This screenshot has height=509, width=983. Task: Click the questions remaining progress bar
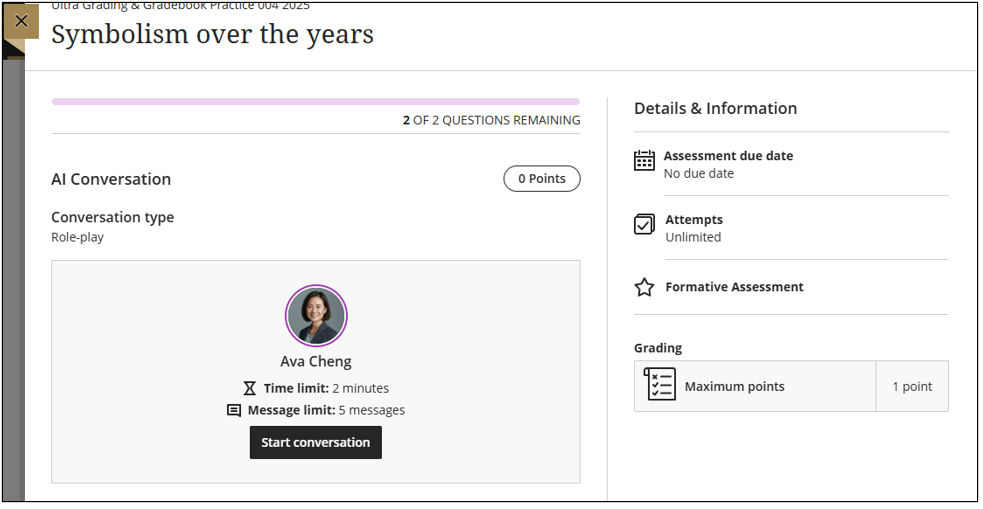316,102
